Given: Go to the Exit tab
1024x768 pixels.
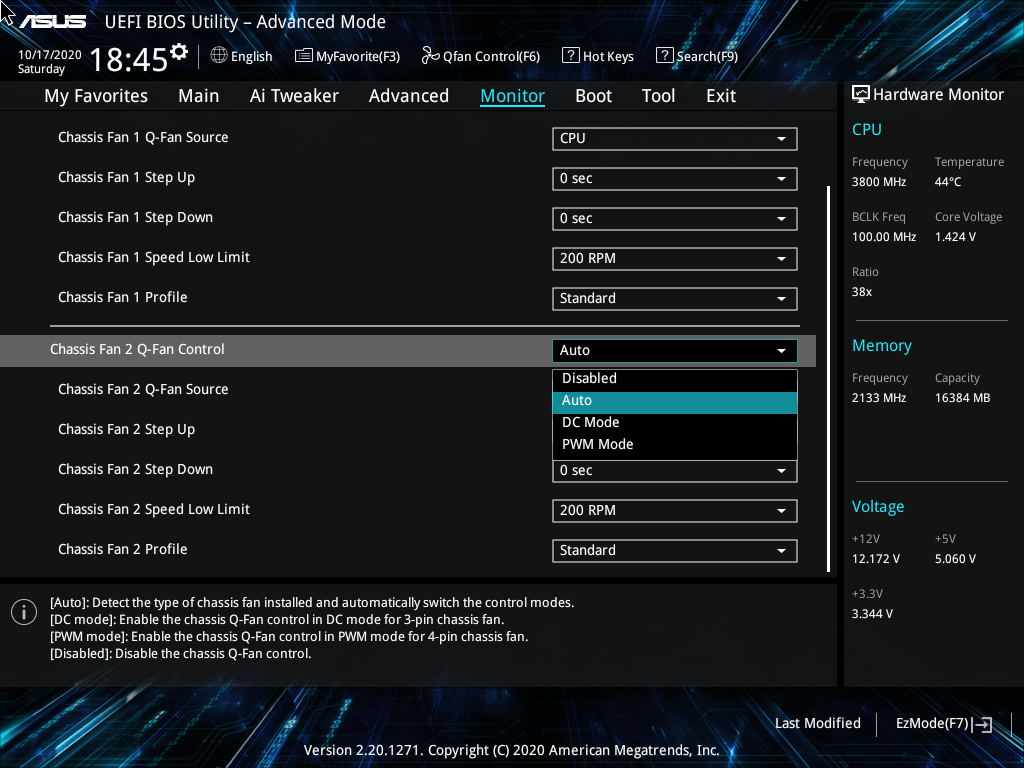Looking at the screenshot, I should pos(721,96).
